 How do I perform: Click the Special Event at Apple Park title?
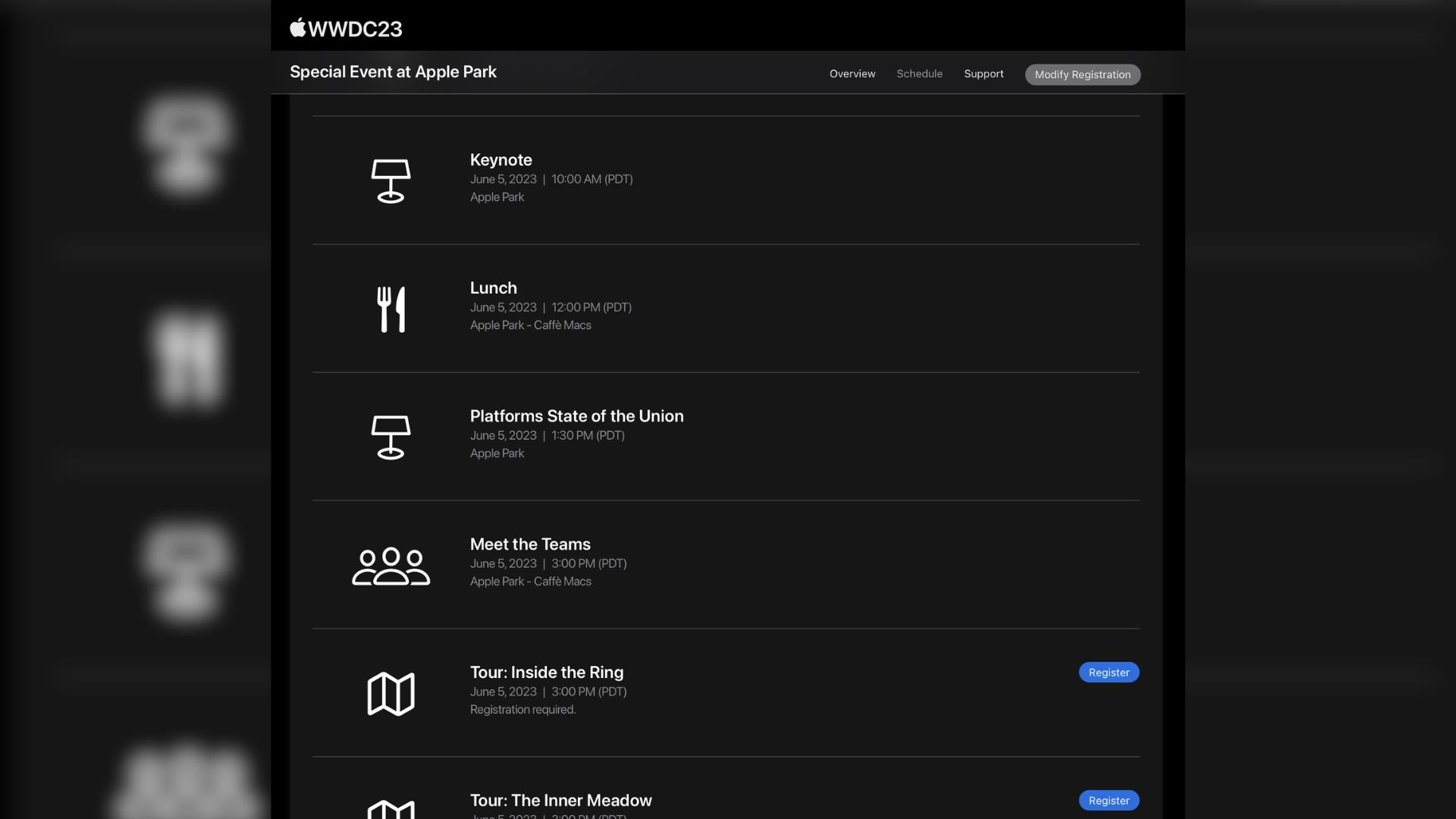point(393,72)
